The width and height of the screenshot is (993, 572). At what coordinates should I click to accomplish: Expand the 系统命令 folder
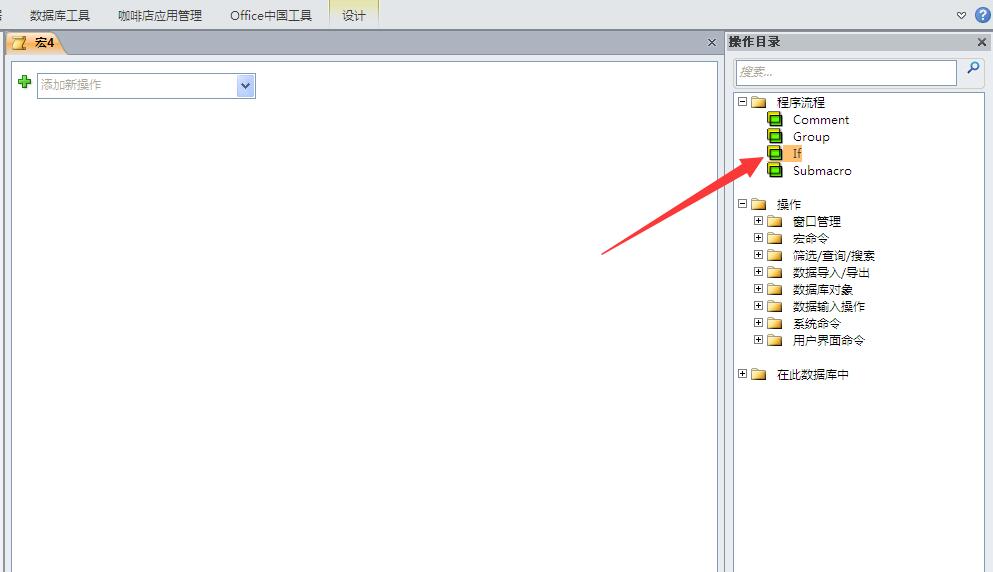[x=758, y=323]
